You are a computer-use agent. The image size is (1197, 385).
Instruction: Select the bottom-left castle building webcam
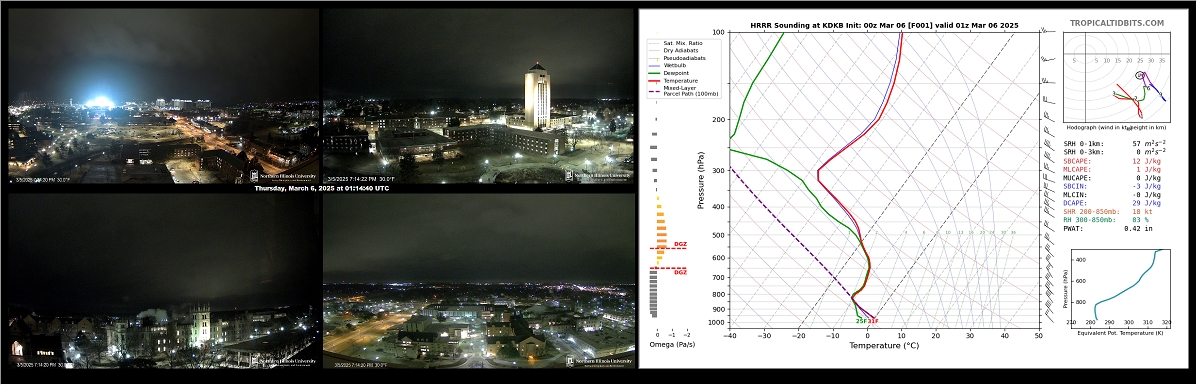point(163,280)
